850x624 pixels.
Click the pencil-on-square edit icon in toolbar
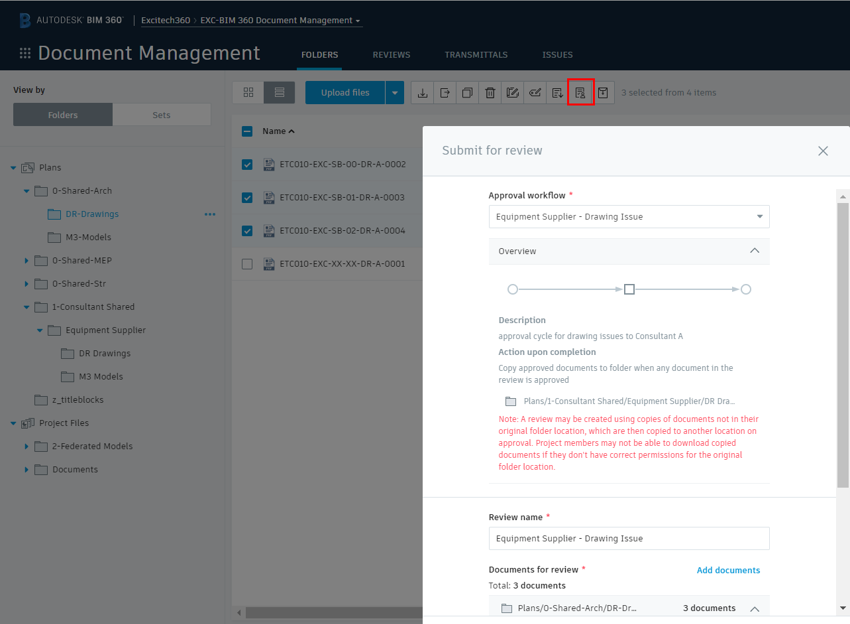click(x=512, y=93)
